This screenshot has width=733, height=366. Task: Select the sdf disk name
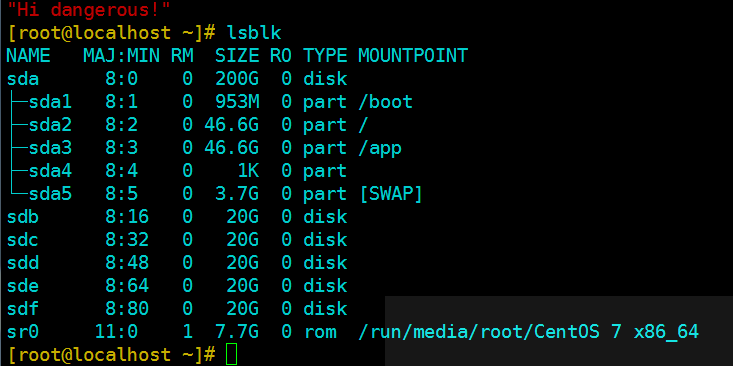tap(22, 309)
